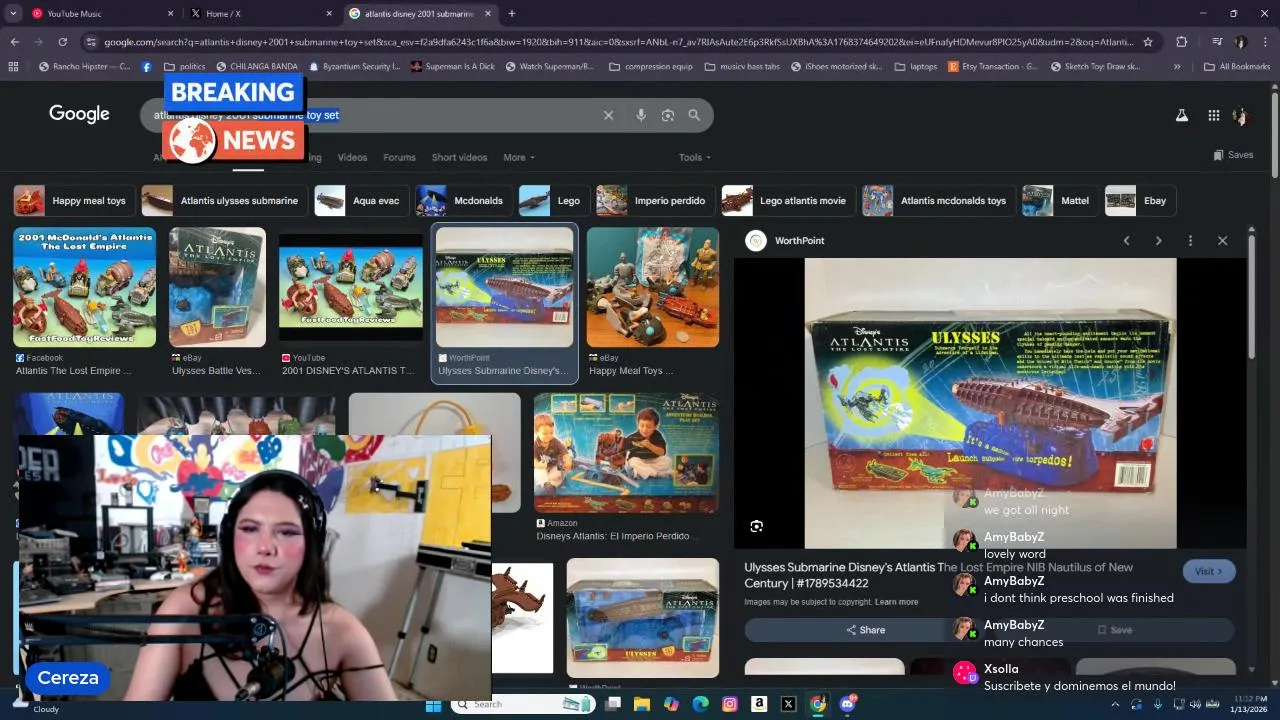The image size is (1280, 720).
Task: Filter by Ebay chip
Action: pyautogui.click(x=1140, y=201)
